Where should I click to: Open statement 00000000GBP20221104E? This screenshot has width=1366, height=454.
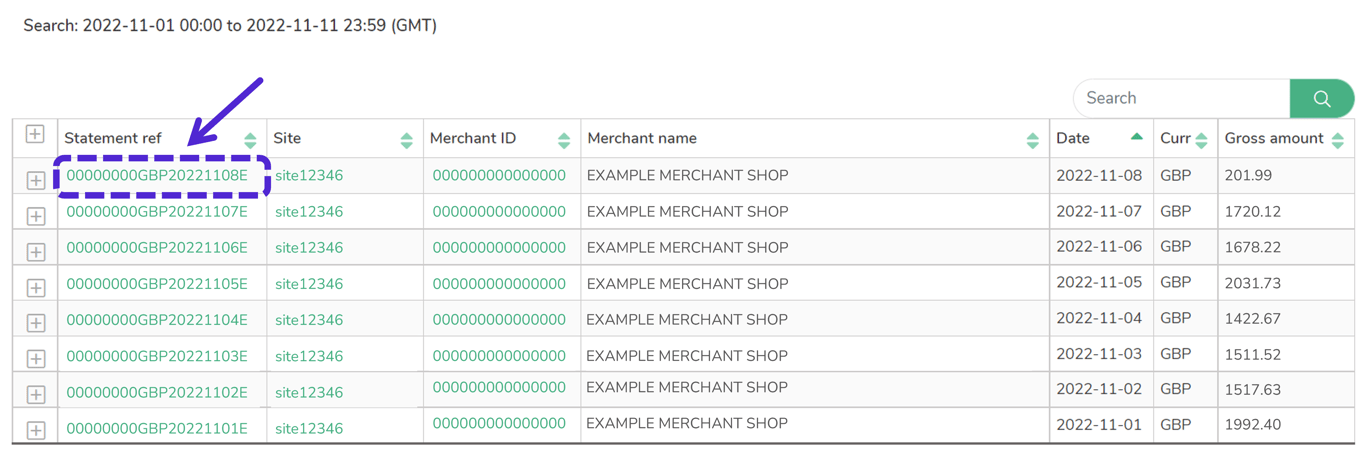(x=157, y=320)
